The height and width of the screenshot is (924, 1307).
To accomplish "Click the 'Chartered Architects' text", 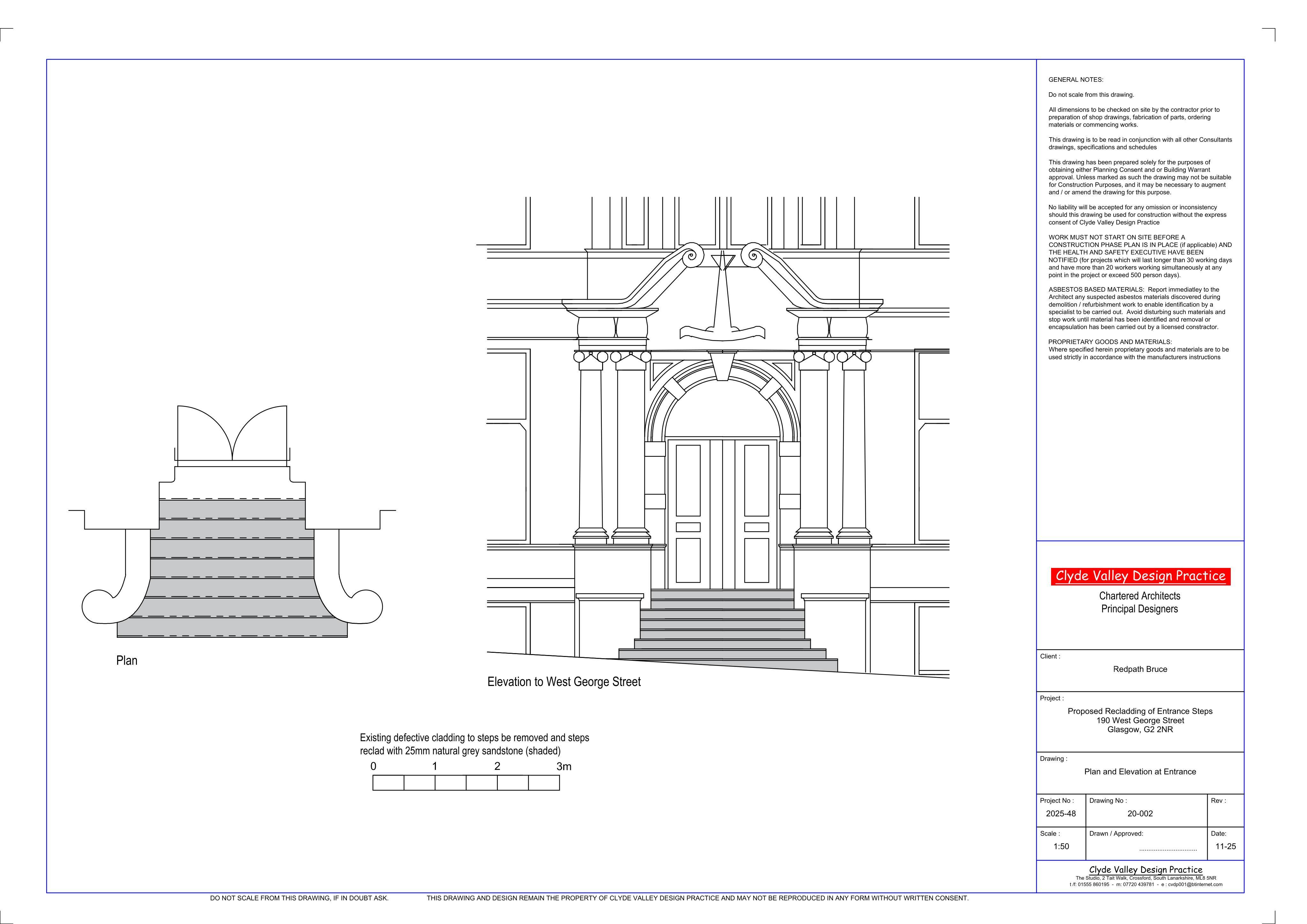I will [1140, 595].
